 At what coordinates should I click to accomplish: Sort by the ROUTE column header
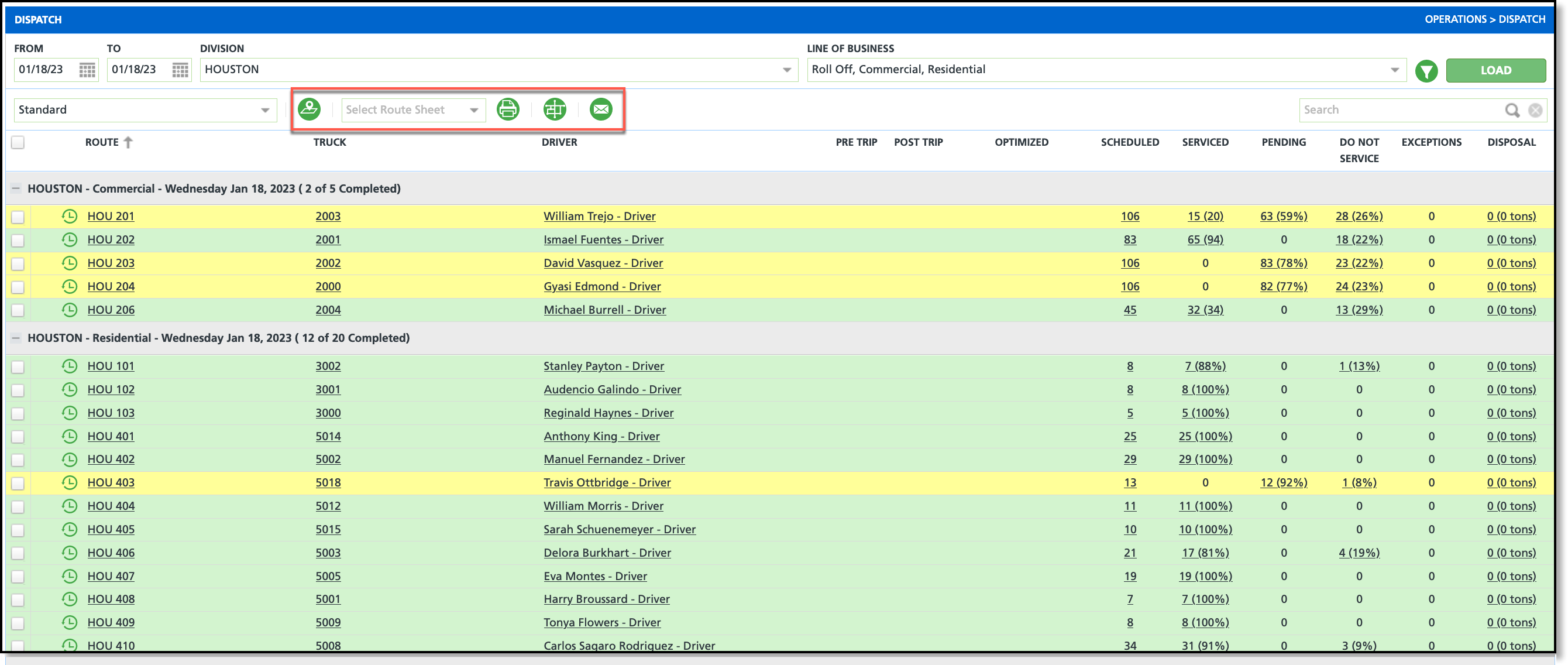click(102, 142)
